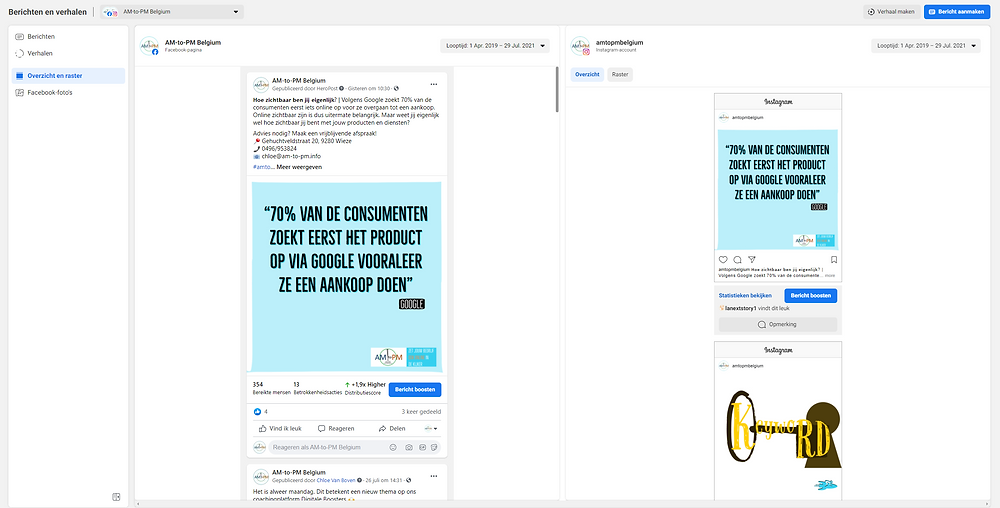Screen dimensions: 1000x508
Task: Click the 26 juli post profile avatar
Action: coord(261,476)
